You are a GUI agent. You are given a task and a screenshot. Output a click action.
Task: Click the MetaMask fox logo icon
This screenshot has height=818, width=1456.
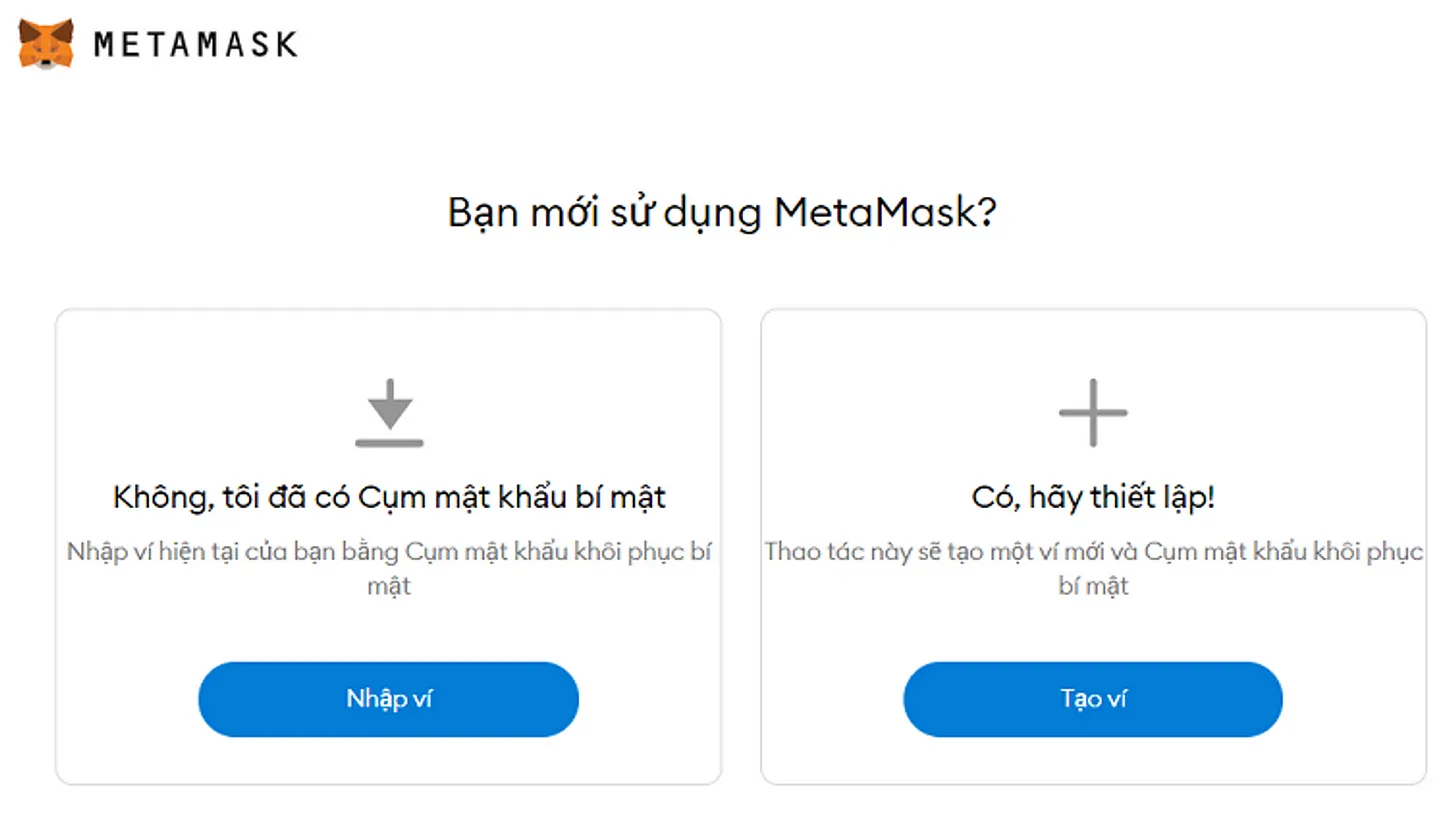click(46, 44)
